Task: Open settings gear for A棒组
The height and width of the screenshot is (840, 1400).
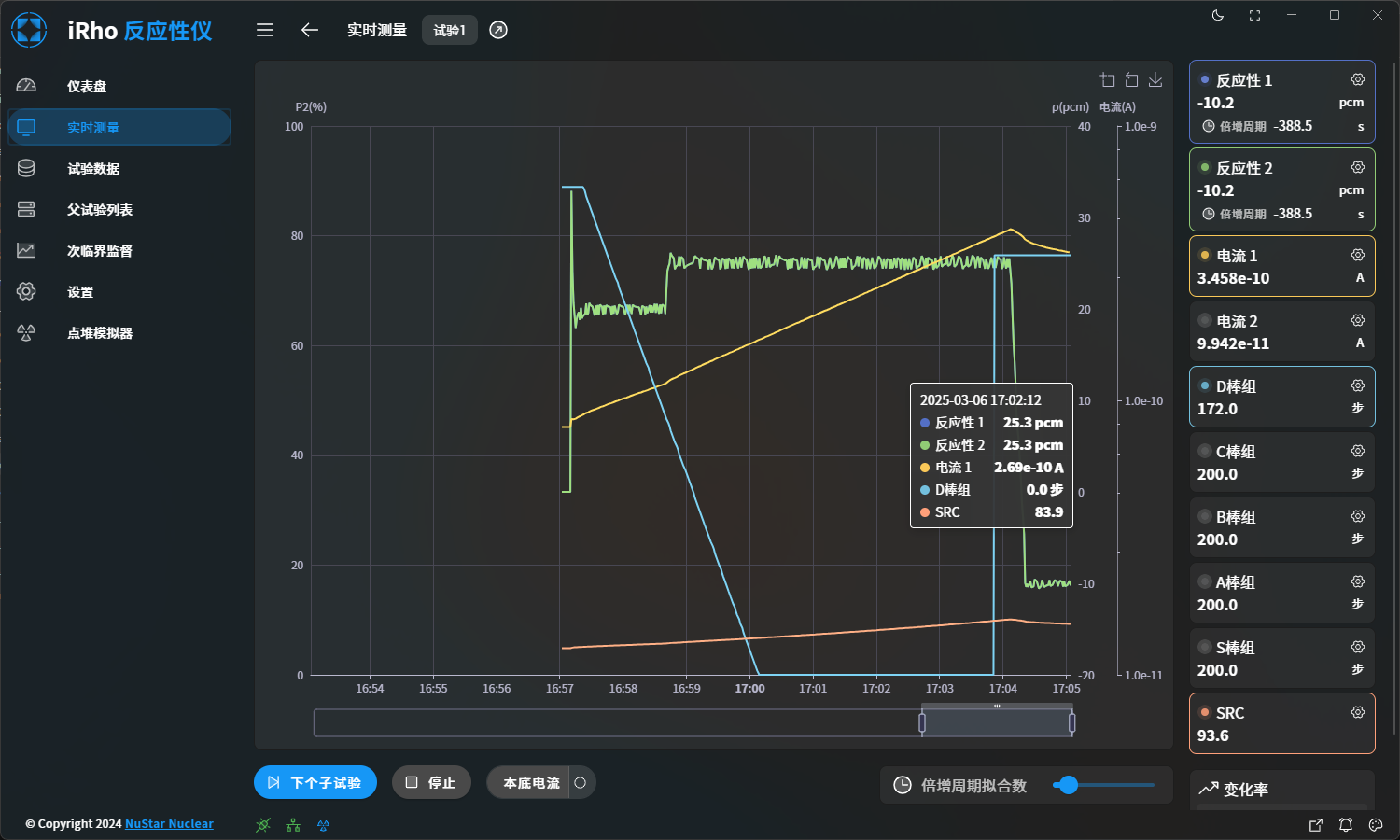Action: click(1358, 582)
